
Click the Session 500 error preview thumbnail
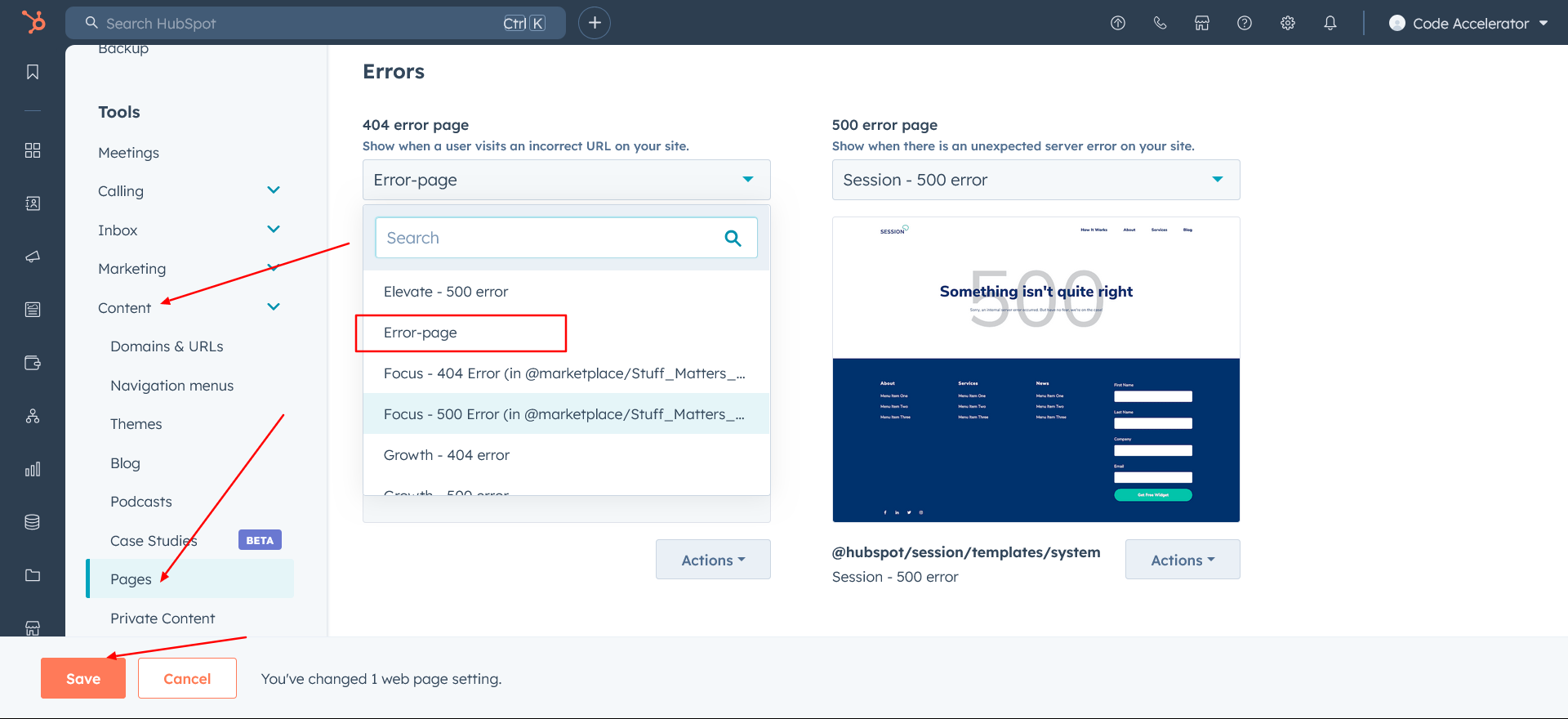1036,369
